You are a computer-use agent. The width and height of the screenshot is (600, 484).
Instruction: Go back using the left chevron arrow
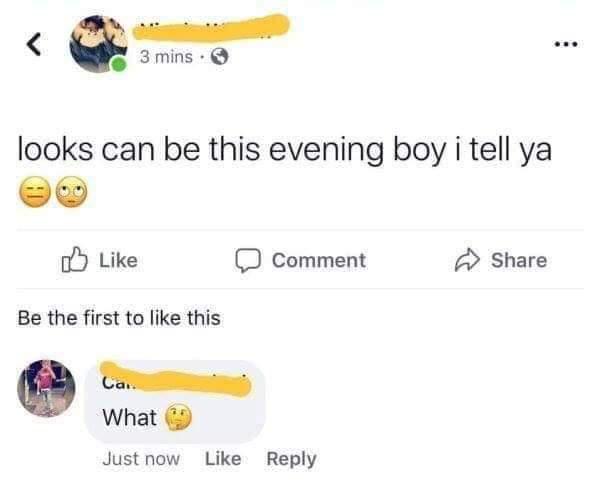[x=30, y=42]
